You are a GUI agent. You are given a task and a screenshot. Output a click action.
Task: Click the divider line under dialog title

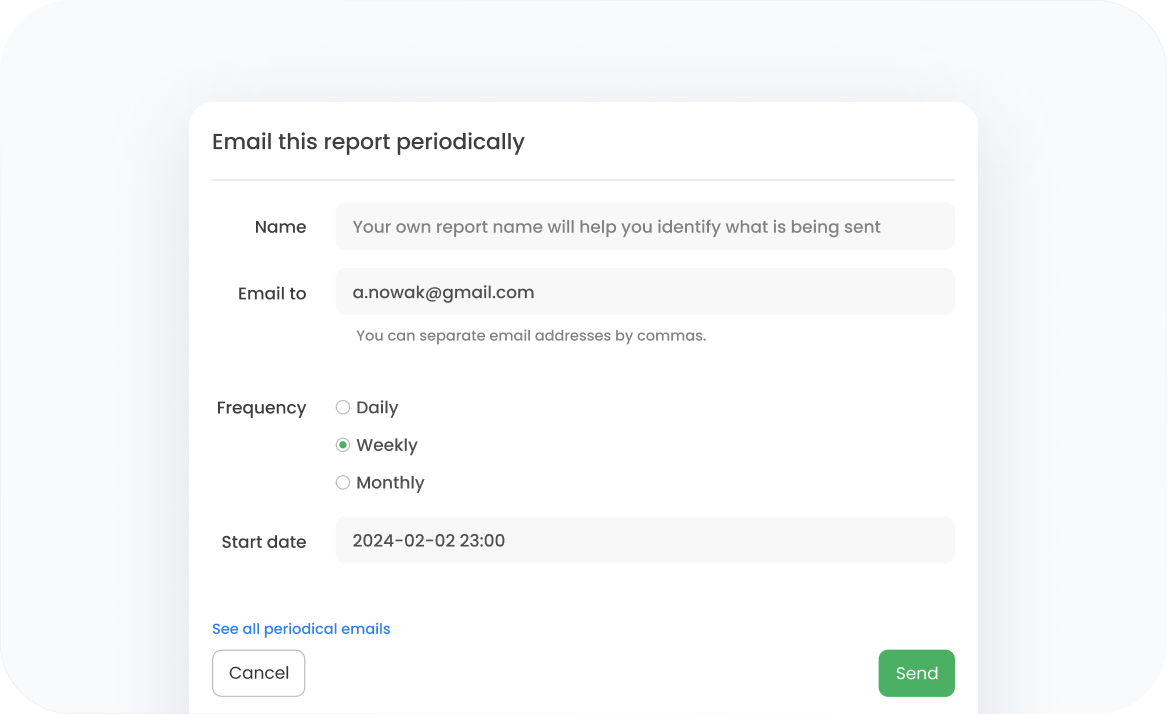[583, 180]
